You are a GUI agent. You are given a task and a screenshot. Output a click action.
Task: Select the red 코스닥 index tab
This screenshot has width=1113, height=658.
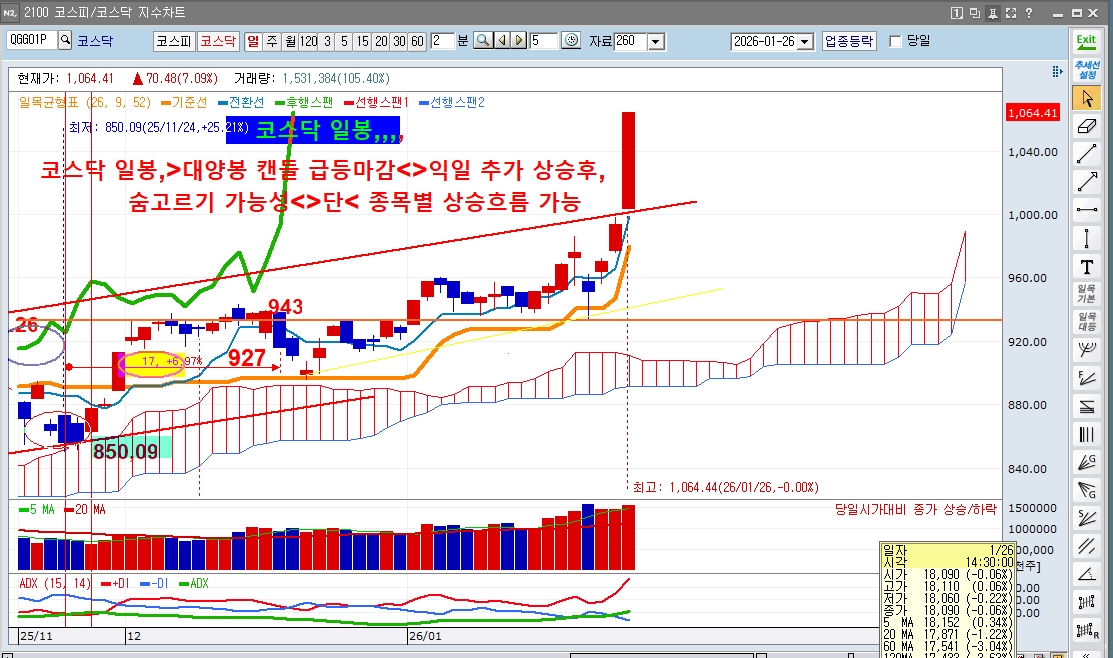(218, 41)
